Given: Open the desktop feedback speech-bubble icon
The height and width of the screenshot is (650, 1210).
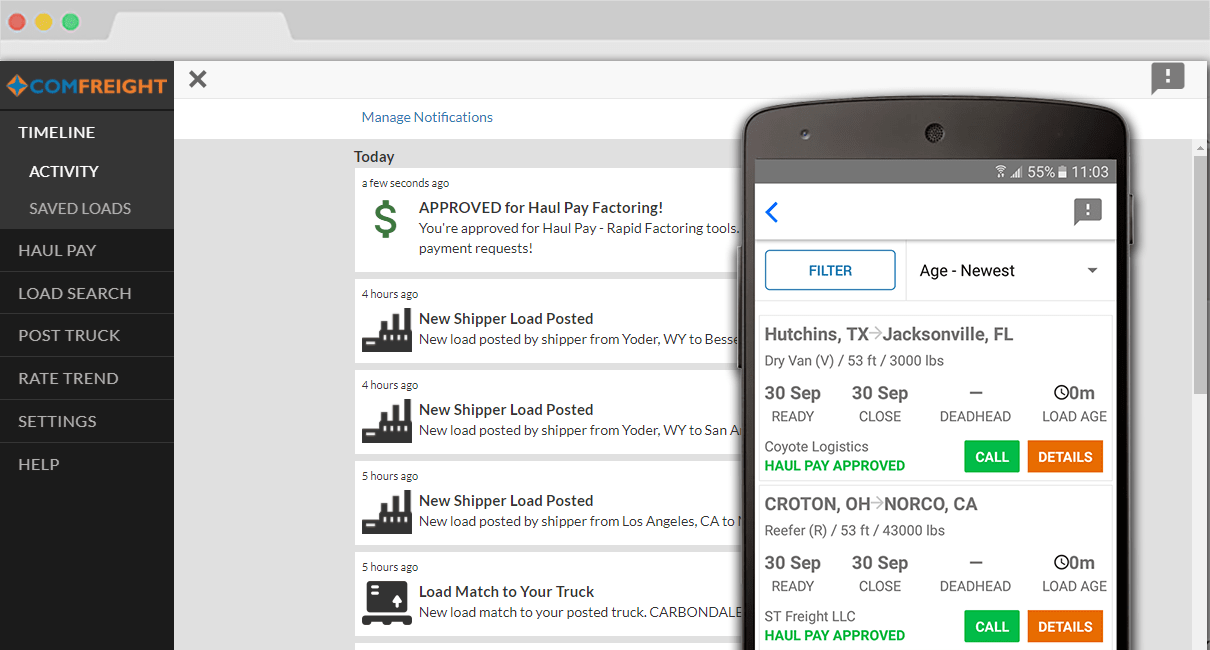Looking at the screenshot, I should pos(1168,78).
